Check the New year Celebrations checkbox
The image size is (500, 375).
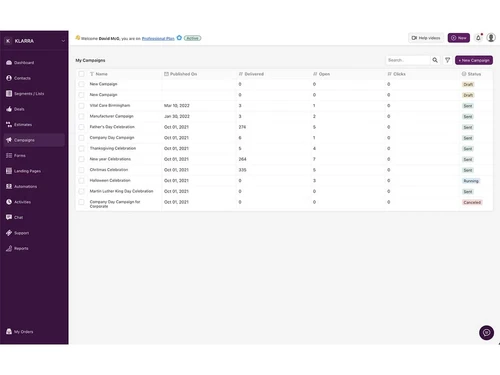[x=81, y=159]
